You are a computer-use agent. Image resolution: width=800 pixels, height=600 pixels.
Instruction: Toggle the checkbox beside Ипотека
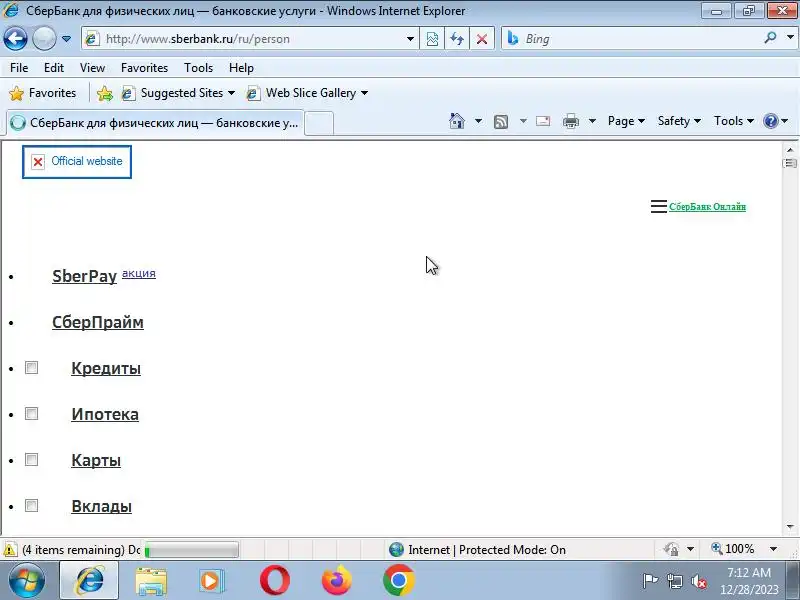click(32, 414)
